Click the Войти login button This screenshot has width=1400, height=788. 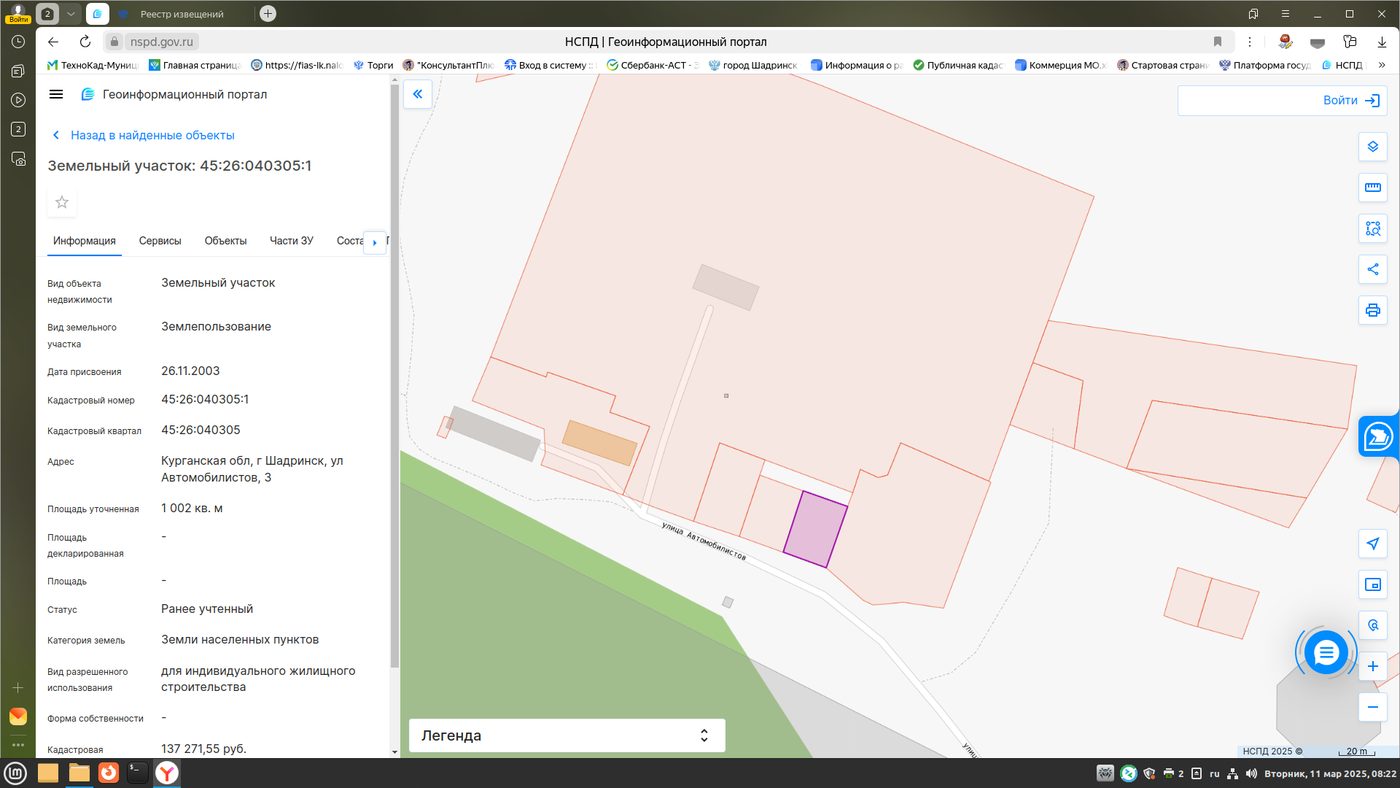click(1279, 100)
